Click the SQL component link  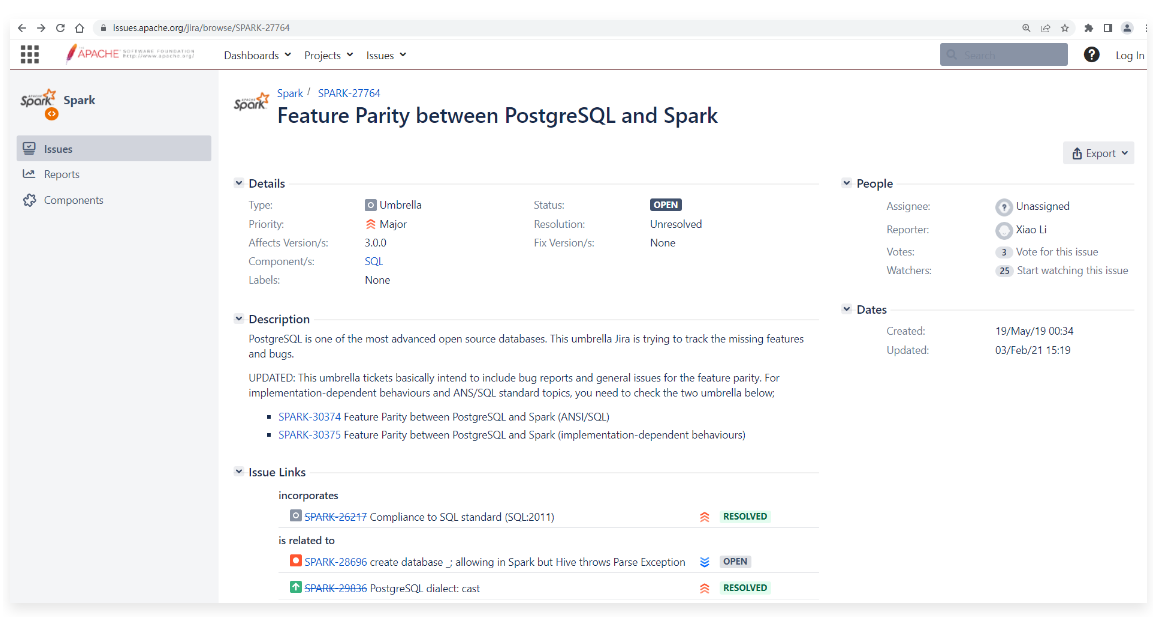coord(374,261)
